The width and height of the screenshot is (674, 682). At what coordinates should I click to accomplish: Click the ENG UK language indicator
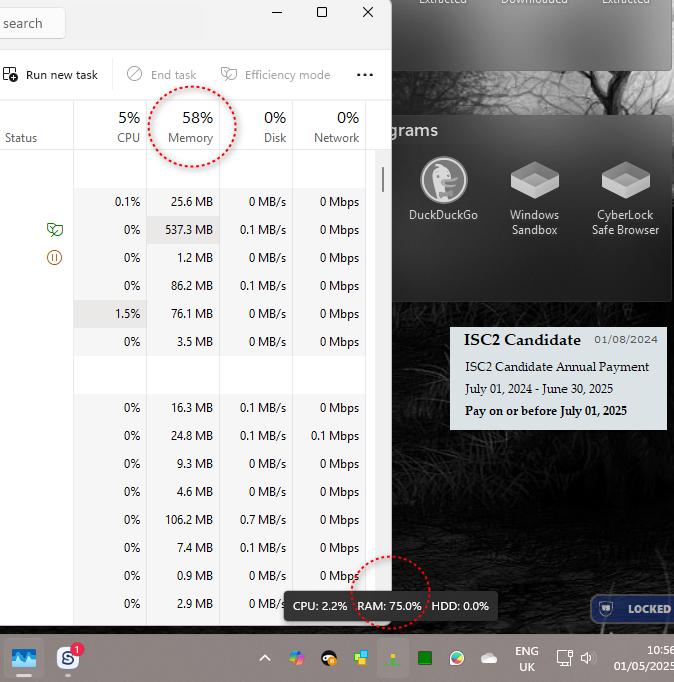[527, 659]
